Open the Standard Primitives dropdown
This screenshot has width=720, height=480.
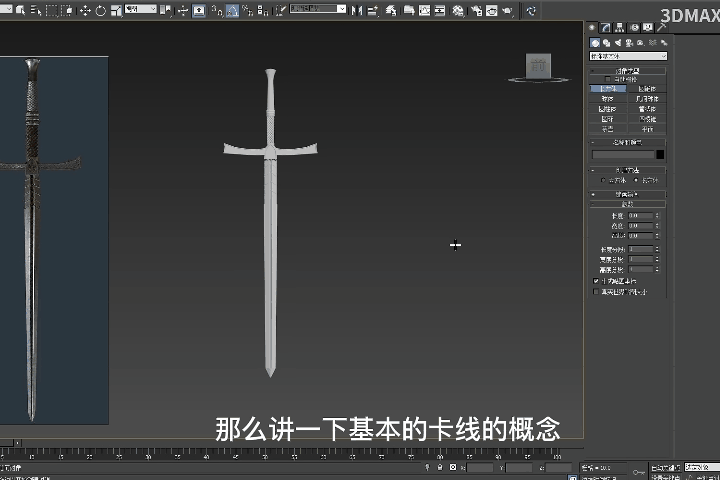(627, 56)
